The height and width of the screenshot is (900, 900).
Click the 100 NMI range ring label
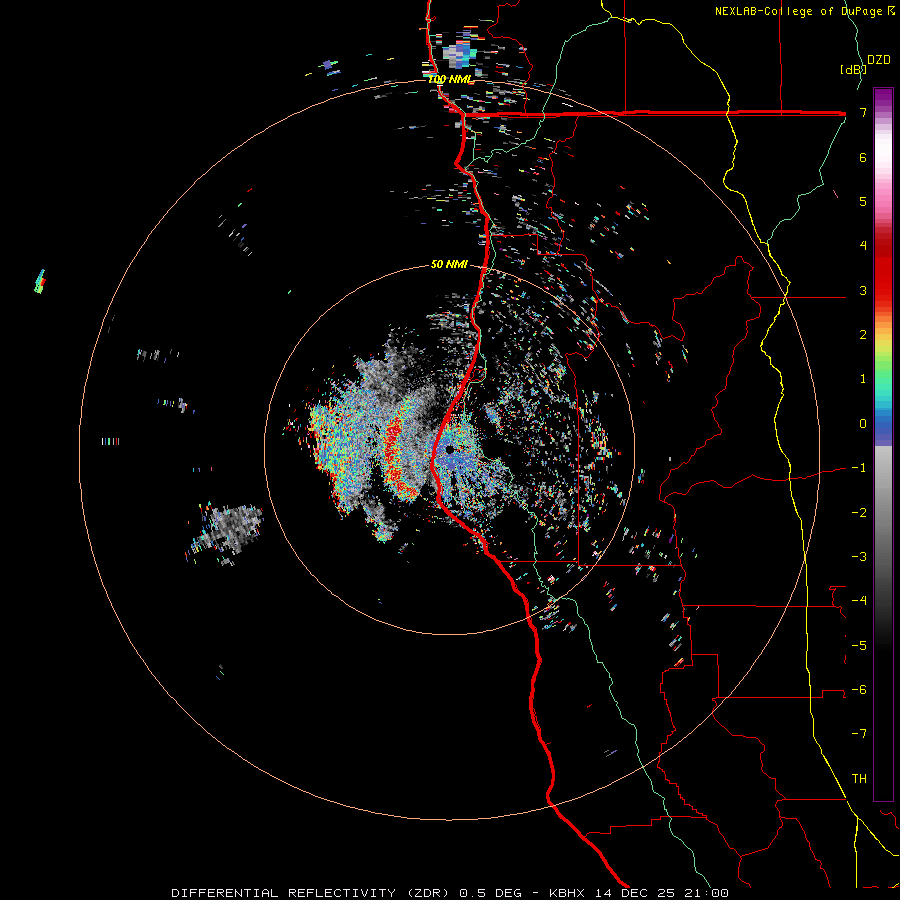point(450,79)
